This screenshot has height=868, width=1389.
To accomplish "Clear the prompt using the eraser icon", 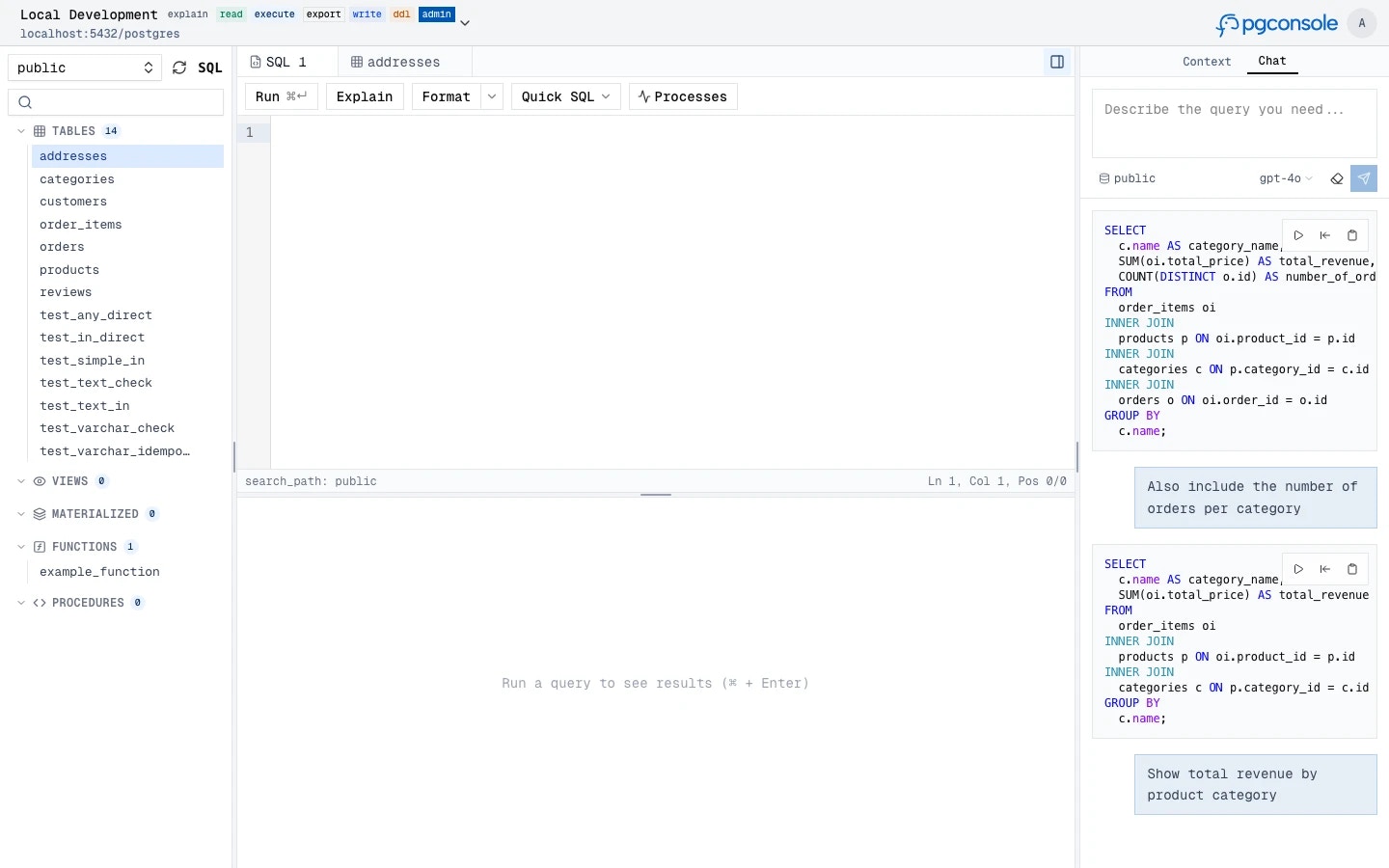I will pos(1337,178).
